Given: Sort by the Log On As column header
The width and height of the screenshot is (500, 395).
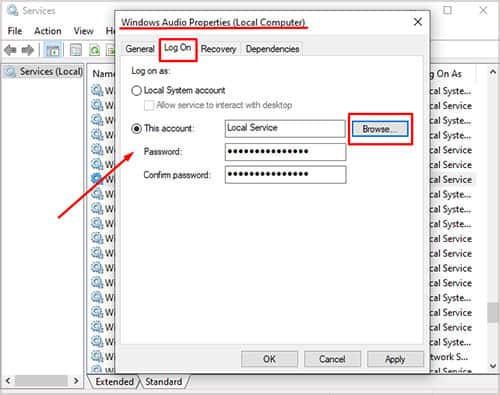Looking at the screenshot, I should (453, 74).
